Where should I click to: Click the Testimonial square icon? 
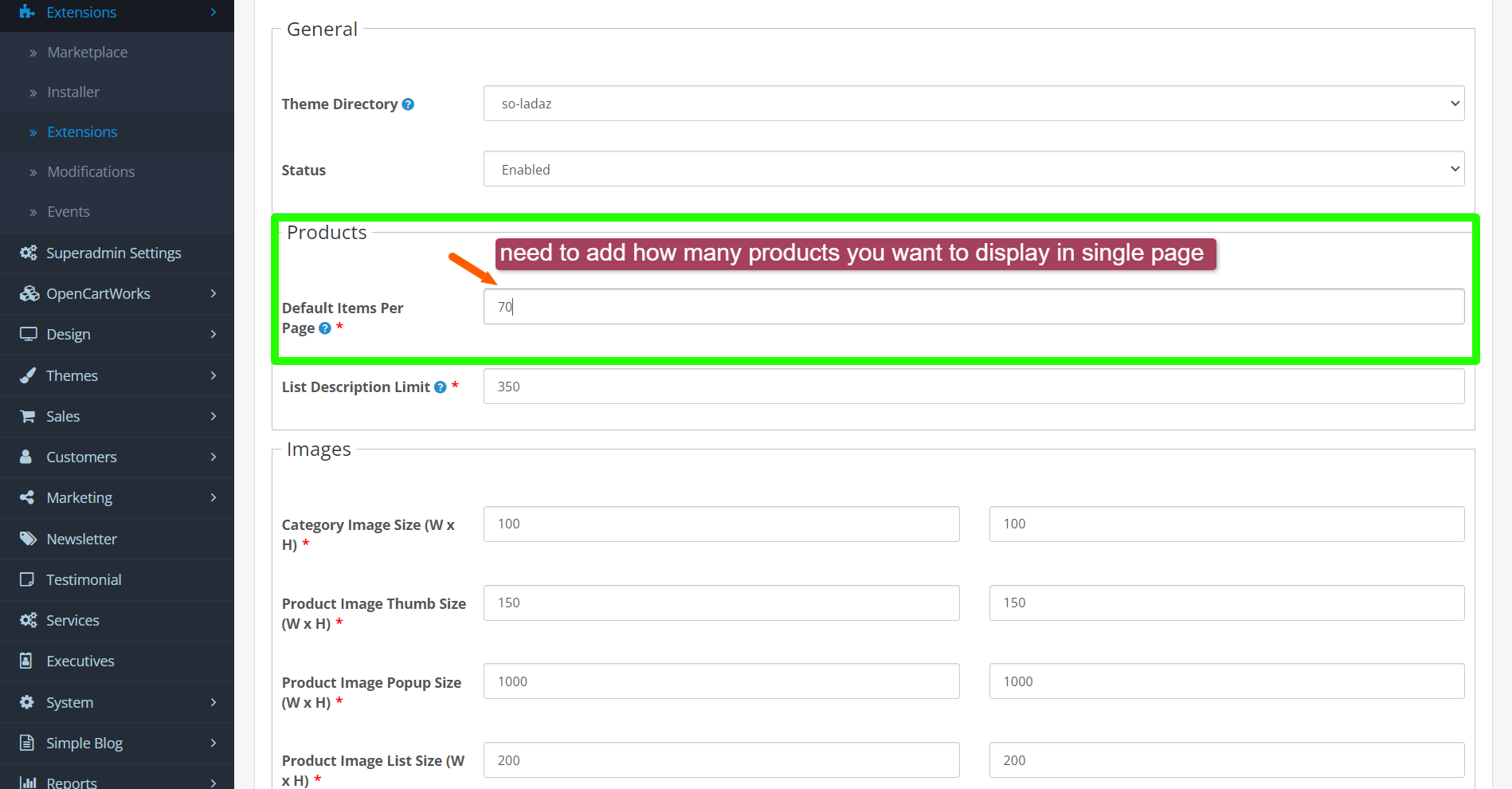(x=27, y=579)
